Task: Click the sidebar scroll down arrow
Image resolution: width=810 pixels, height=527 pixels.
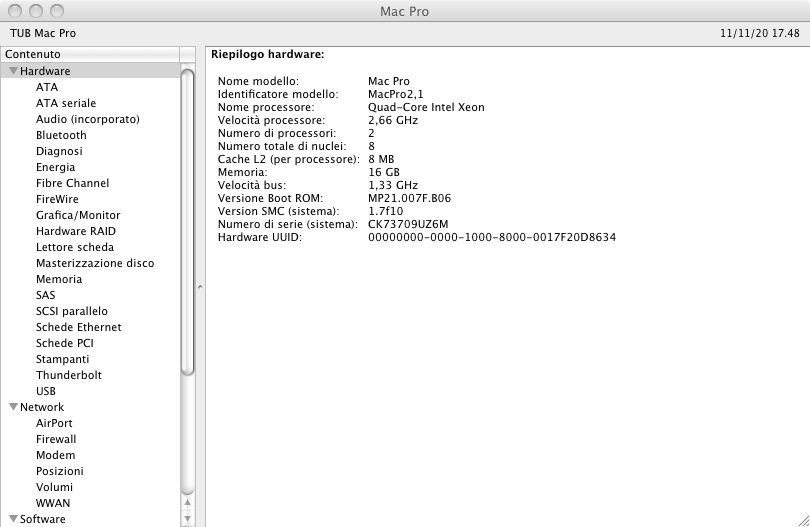Action: tap(188, 518)
